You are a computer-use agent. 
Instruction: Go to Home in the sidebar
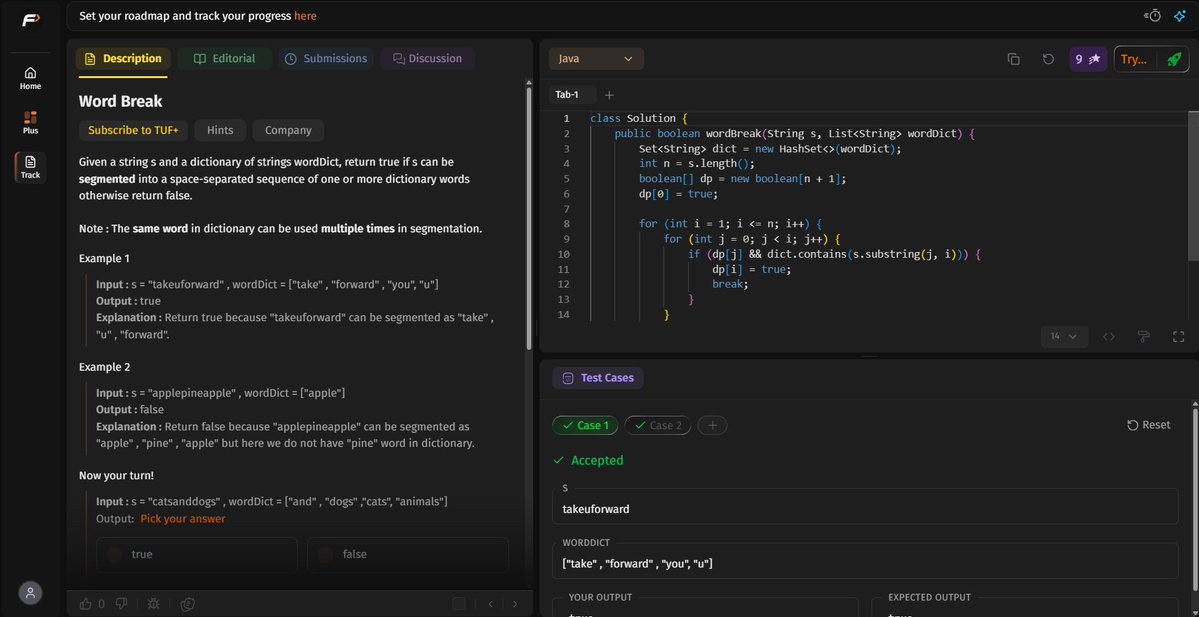(30, 78)
